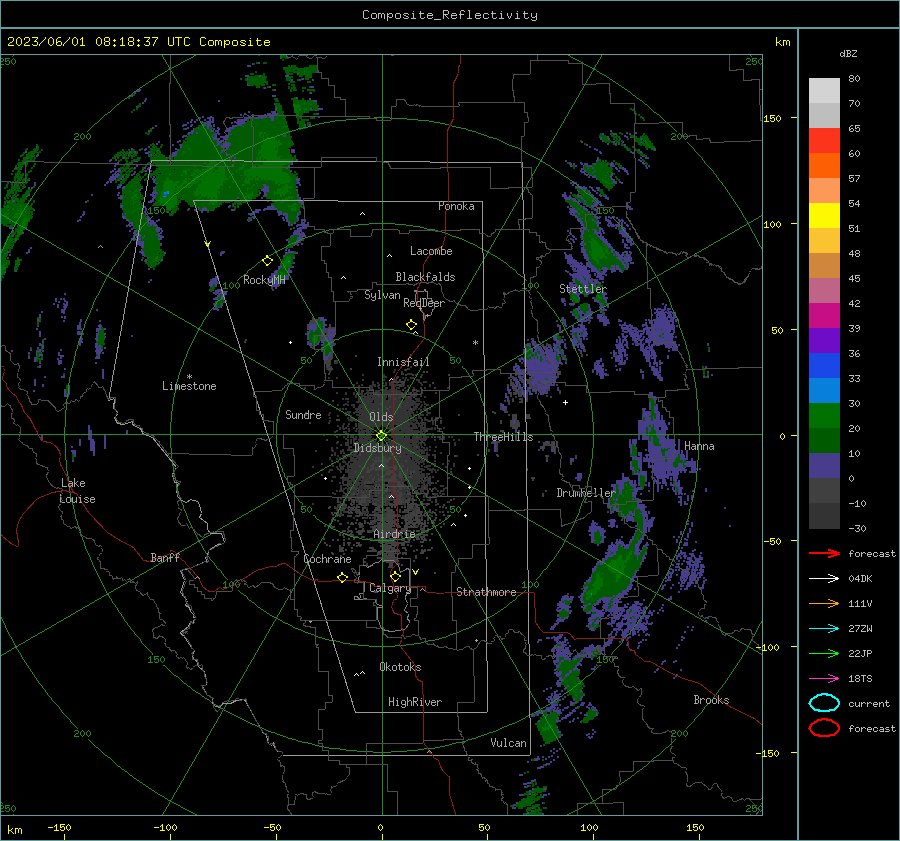Click the dBZ legend heading
This screenshot has width=900, height=841.
point(848,53)
